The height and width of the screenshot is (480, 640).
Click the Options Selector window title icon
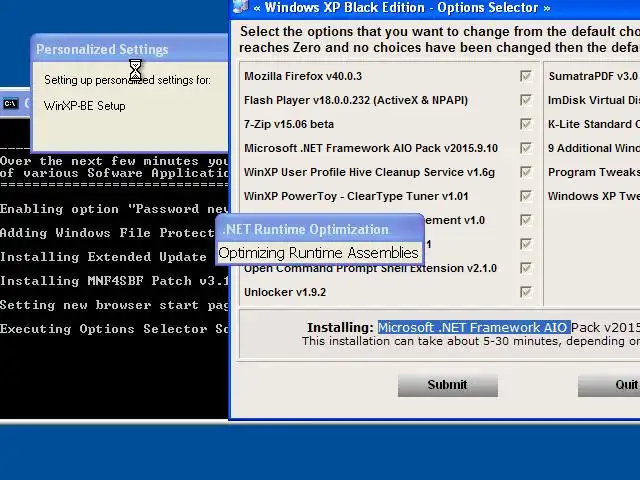241,7
